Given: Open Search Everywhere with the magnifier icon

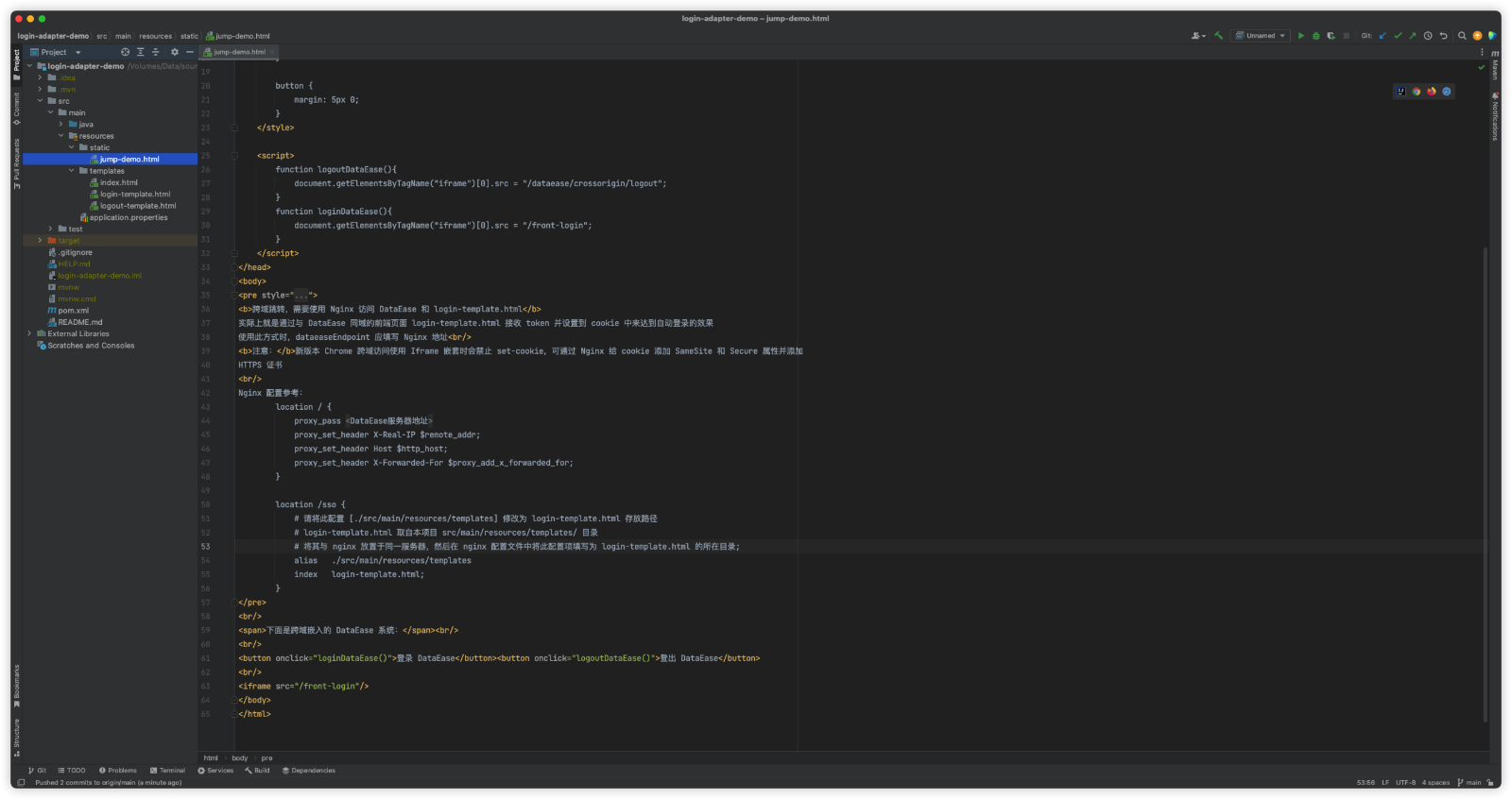Looking at the screenshot, I should click(1462, 36).
